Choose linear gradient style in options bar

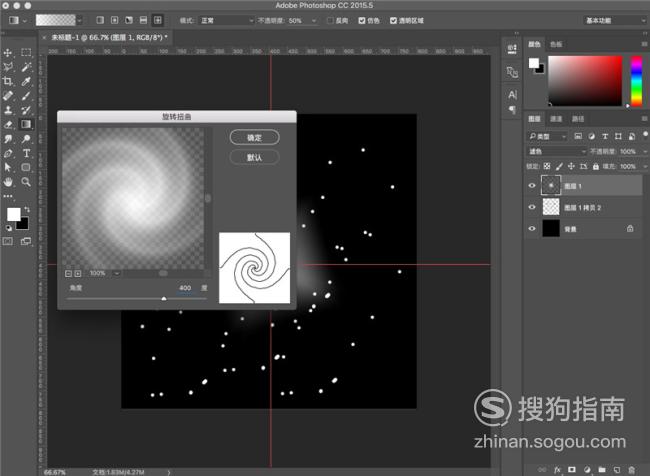tap(100, 20)
